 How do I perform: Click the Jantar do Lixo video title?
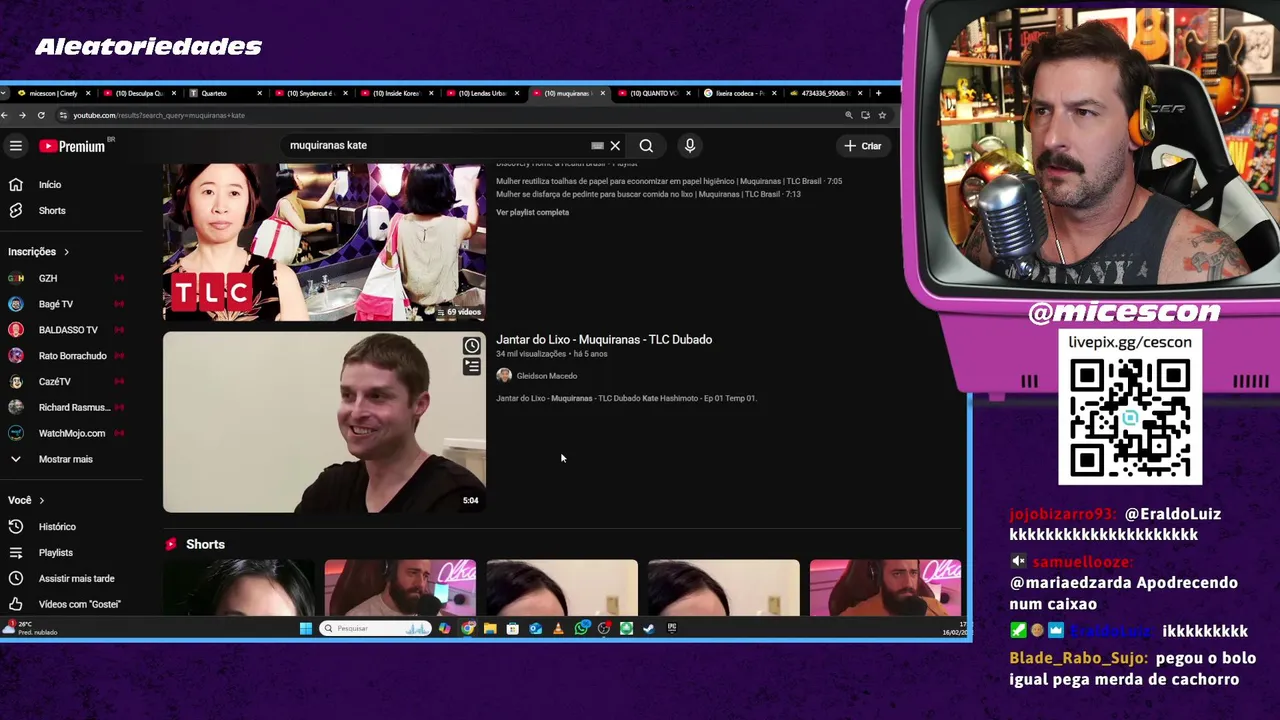pos(604,340)
